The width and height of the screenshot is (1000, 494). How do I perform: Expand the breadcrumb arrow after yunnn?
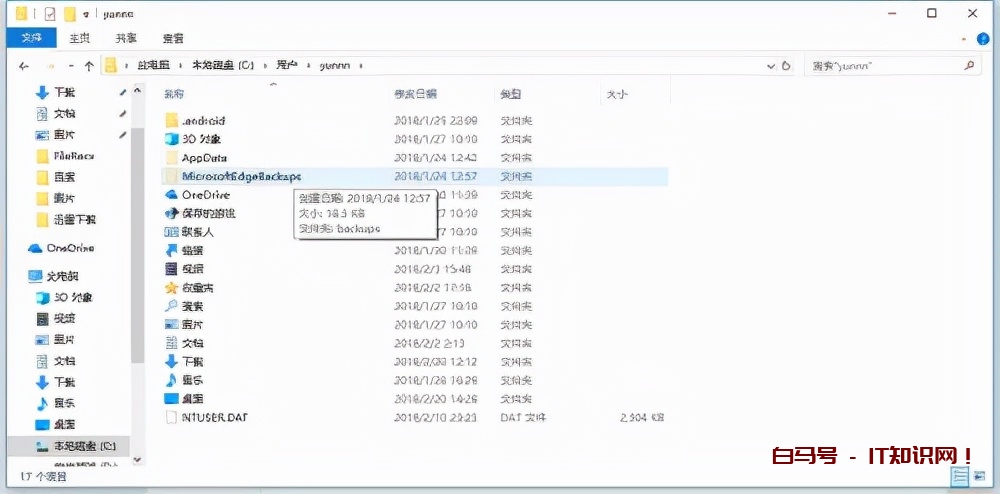(362, 66)
